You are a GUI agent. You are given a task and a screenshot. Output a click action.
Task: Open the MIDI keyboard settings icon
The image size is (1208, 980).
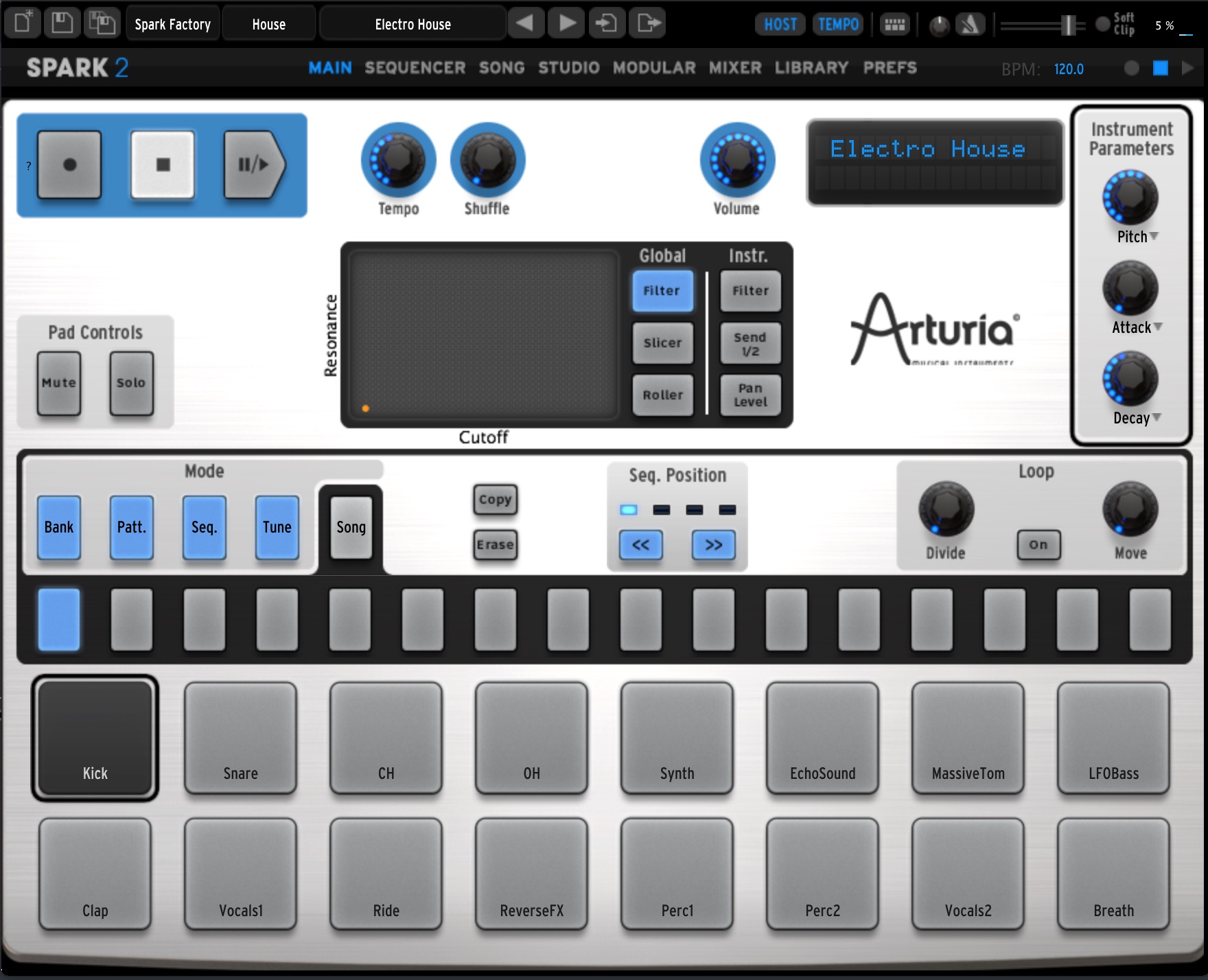[894, 25]
